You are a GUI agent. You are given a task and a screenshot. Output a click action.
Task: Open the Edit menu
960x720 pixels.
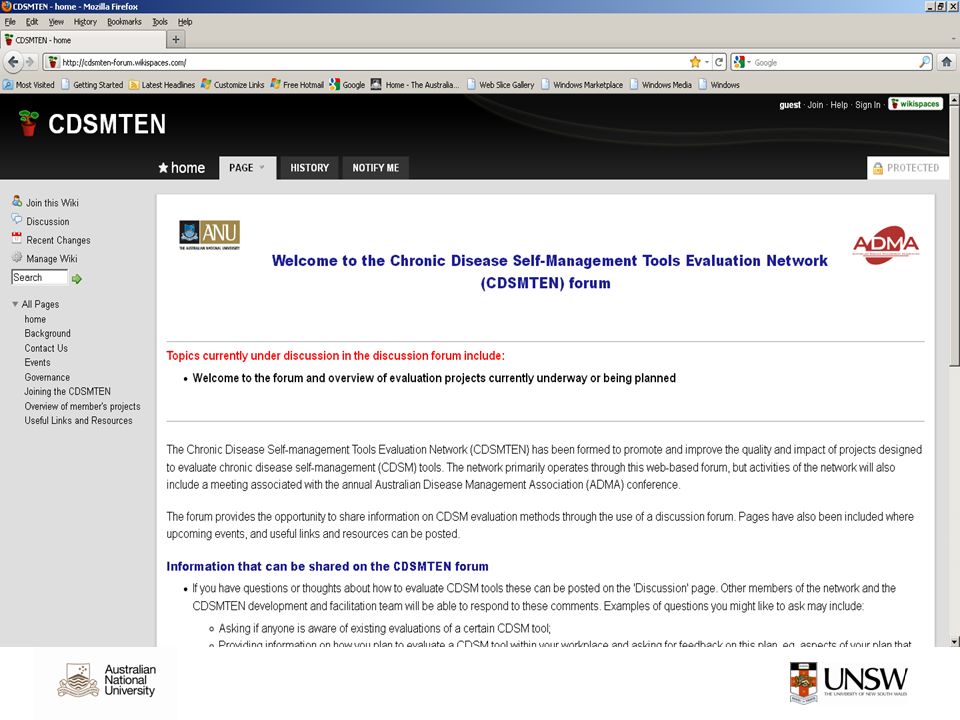[x=32, y=21]
